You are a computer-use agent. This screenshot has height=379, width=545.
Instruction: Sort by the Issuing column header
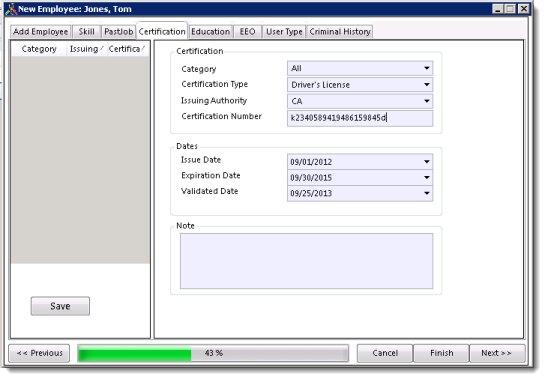(x=86, y=49)
